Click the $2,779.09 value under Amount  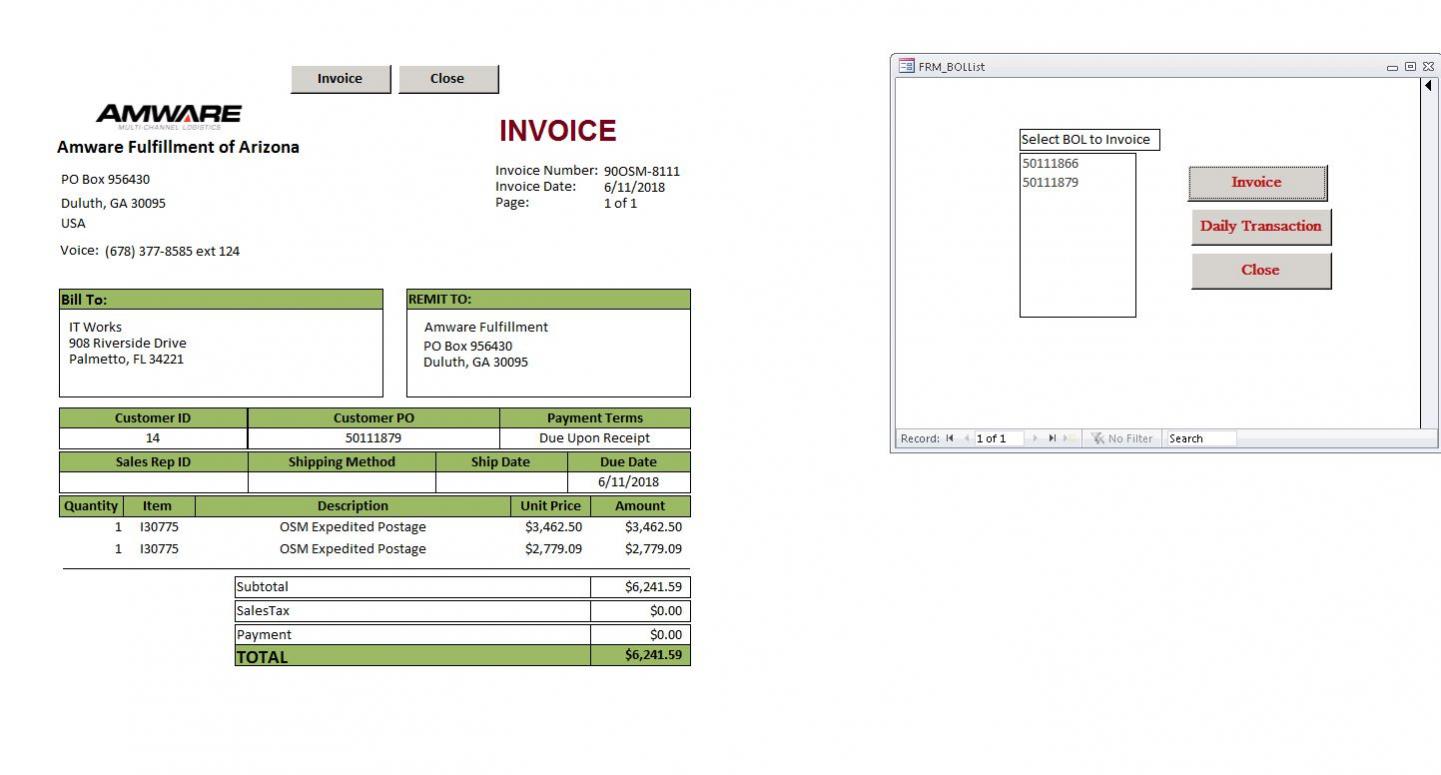[x=653, y=549]
